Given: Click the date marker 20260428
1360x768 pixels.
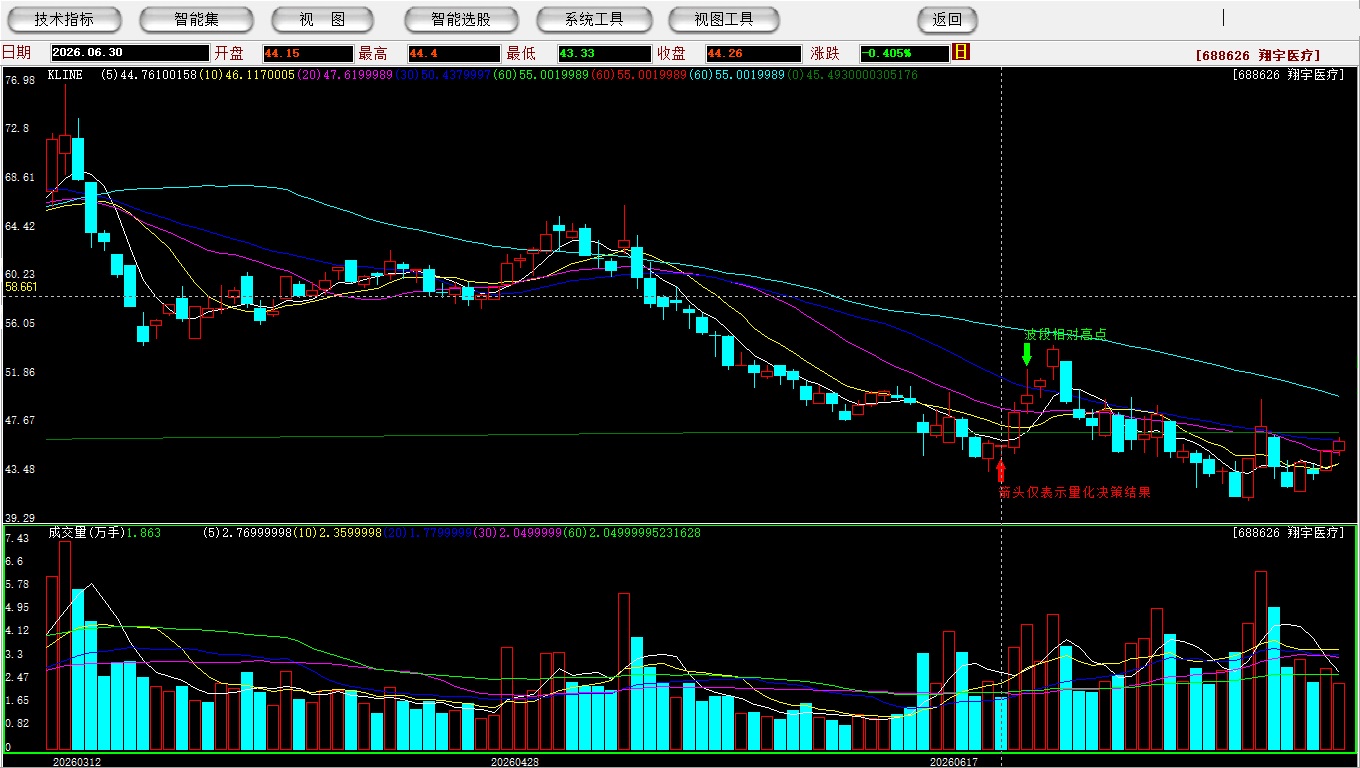Looking at the screenshot, I should point(515,762).
